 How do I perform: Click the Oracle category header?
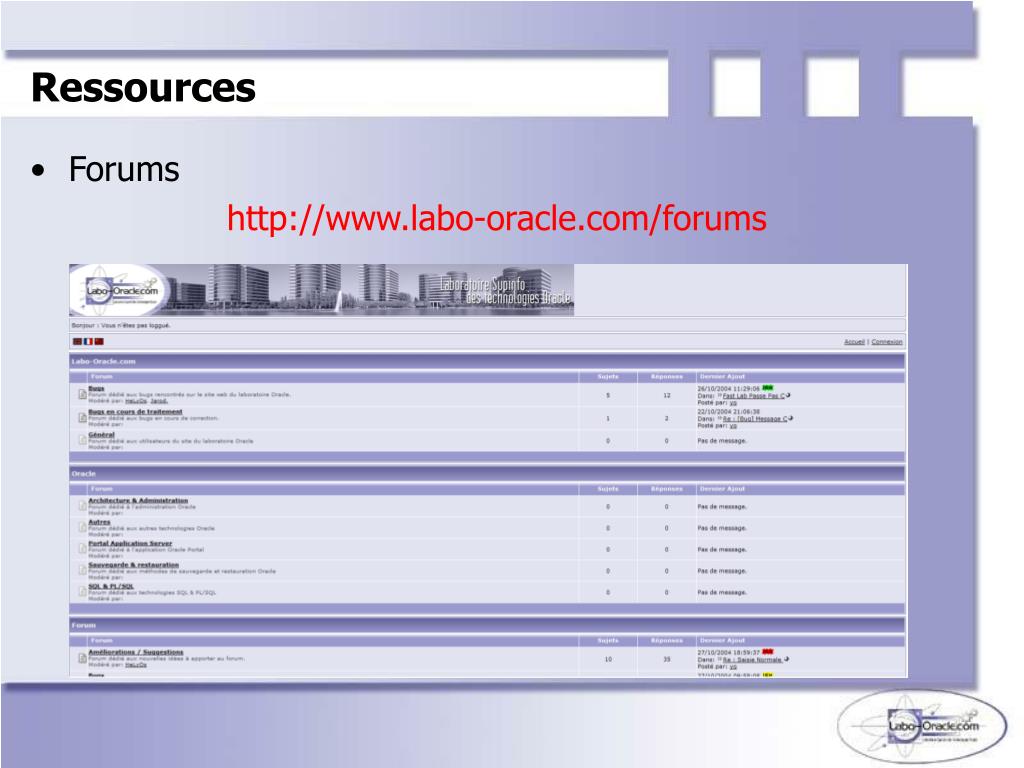[x=487, y=473]
